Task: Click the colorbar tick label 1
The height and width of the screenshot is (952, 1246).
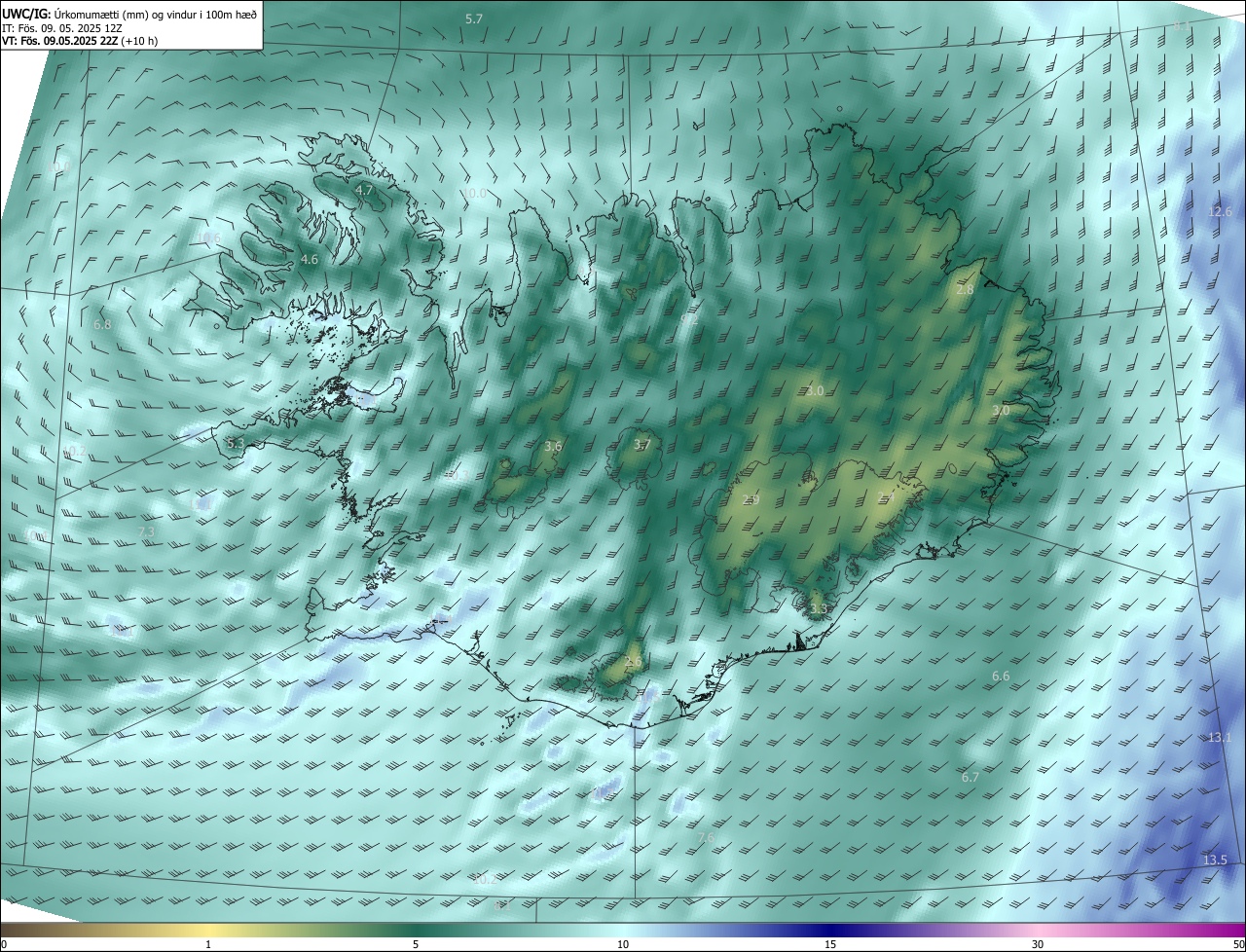Action: coord(208,944)
